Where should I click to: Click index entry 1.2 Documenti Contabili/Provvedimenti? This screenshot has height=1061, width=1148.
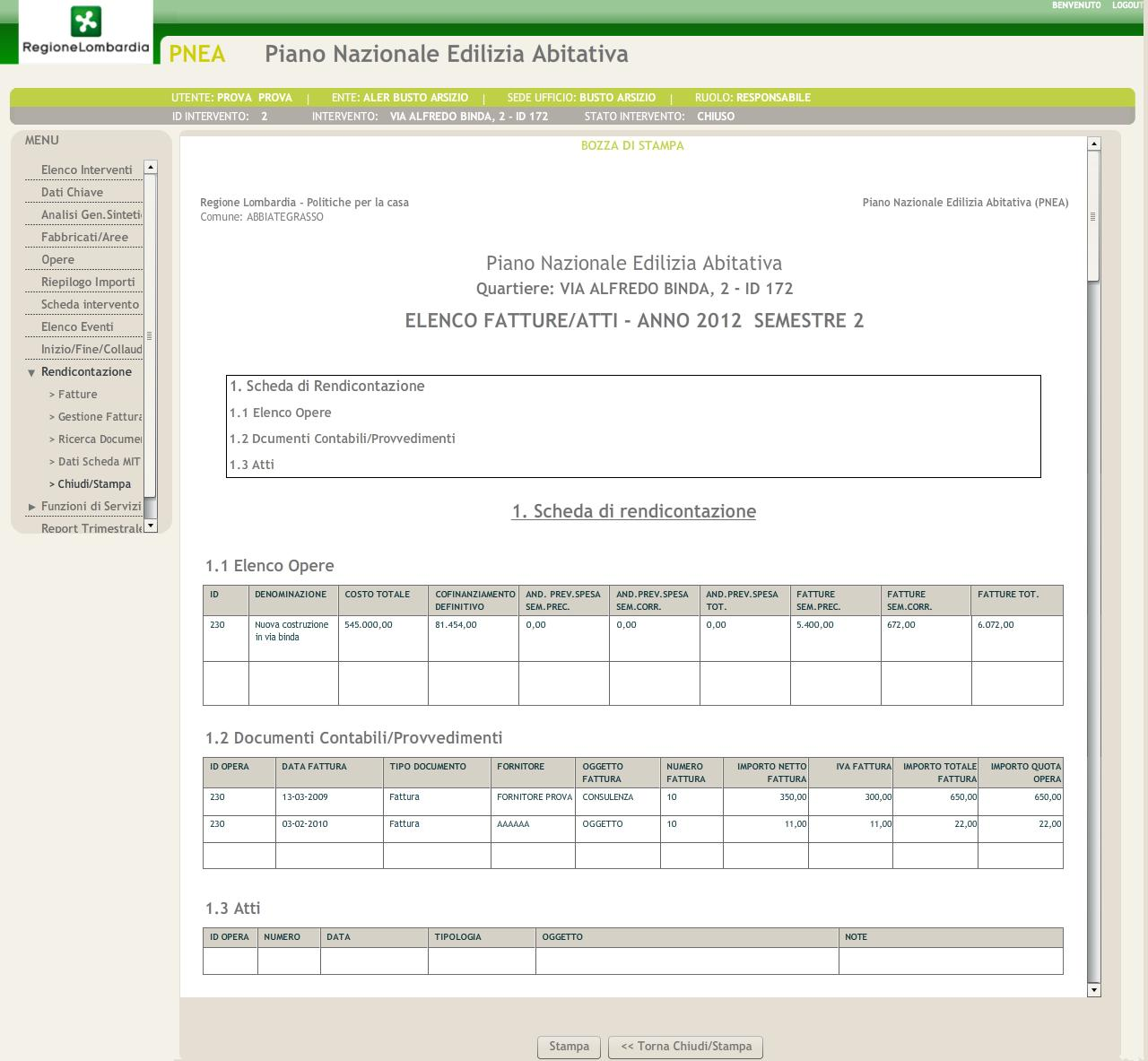(343, 439)
